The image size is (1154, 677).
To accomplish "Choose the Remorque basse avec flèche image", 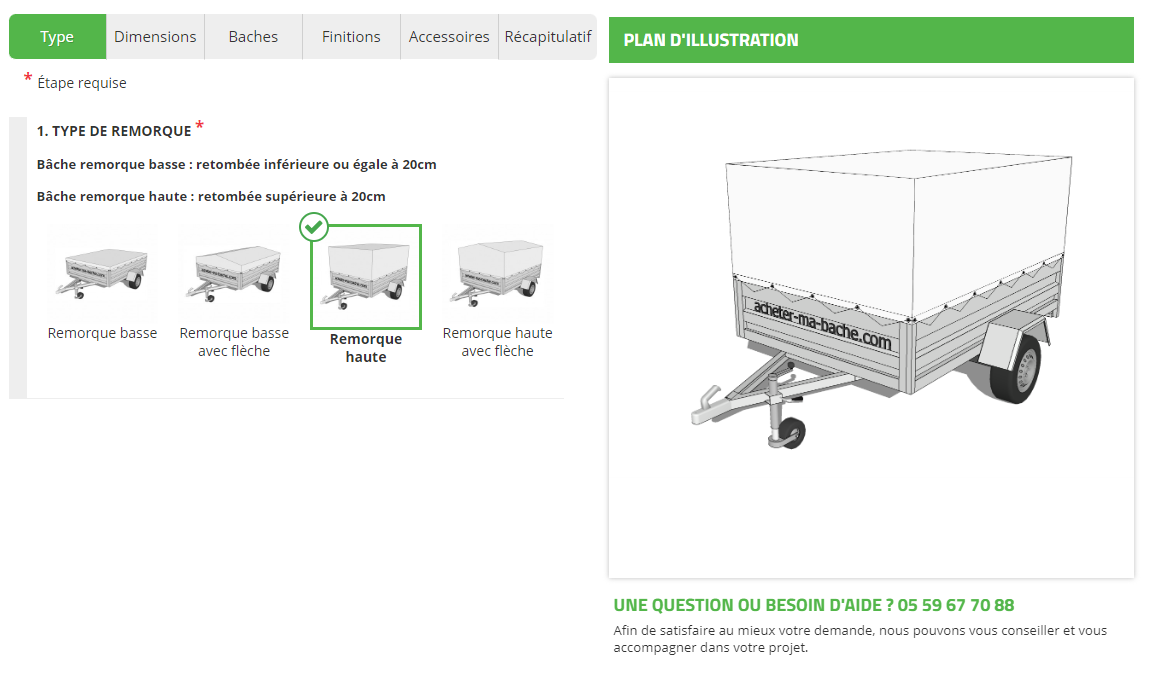I will pos(234,273).
